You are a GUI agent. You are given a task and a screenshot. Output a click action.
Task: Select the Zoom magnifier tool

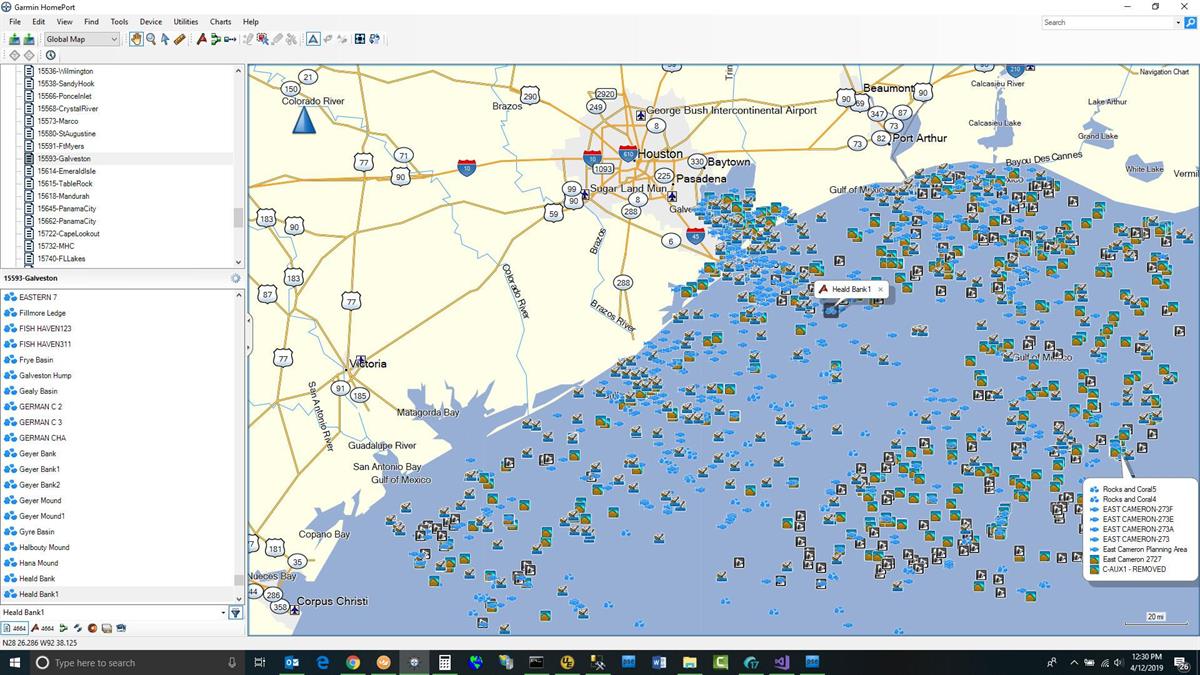pos(151,39)
